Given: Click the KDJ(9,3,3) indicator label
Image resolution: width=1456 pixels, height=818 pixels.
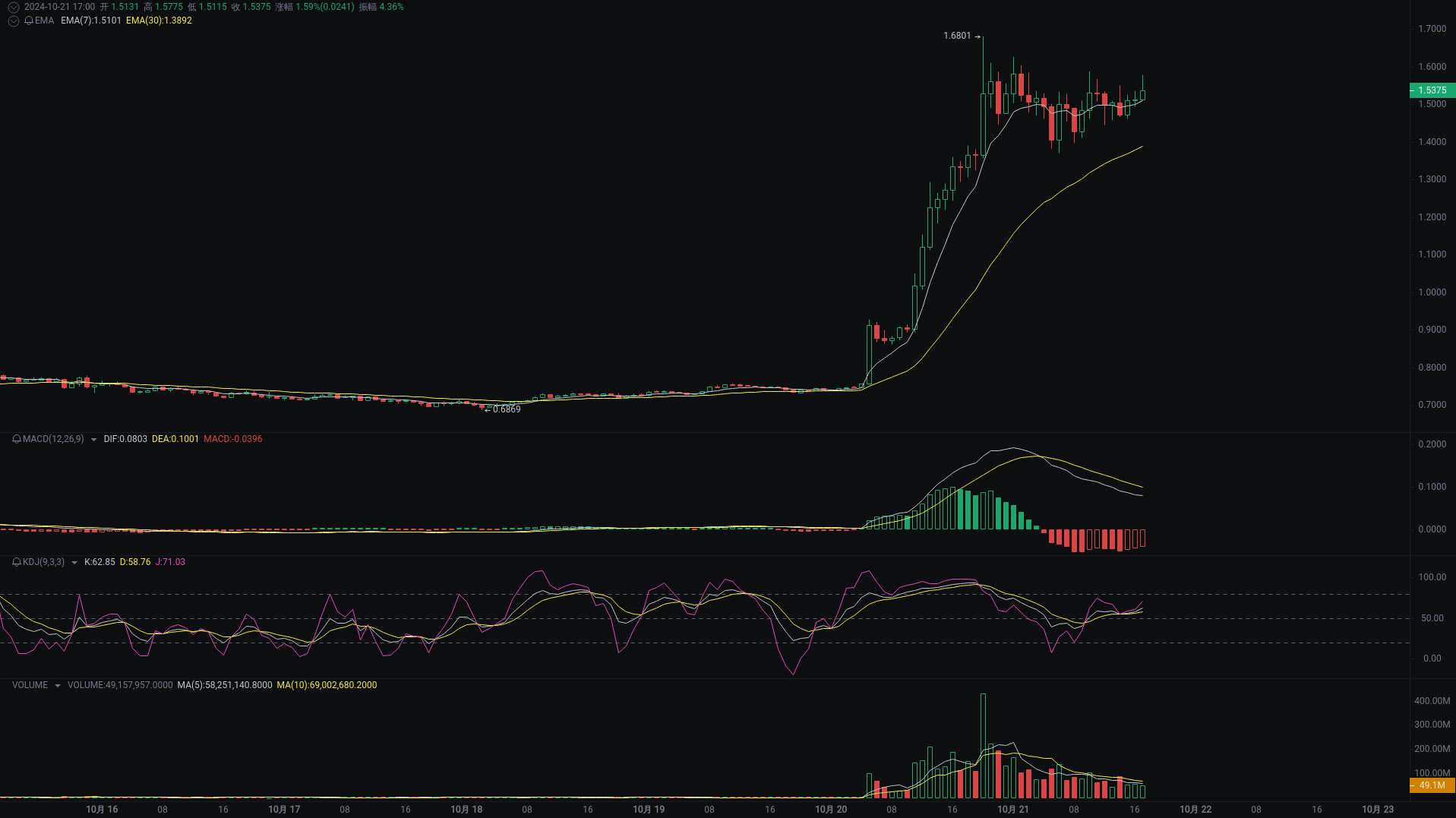Looking at the screenshot, I should 43,562.
